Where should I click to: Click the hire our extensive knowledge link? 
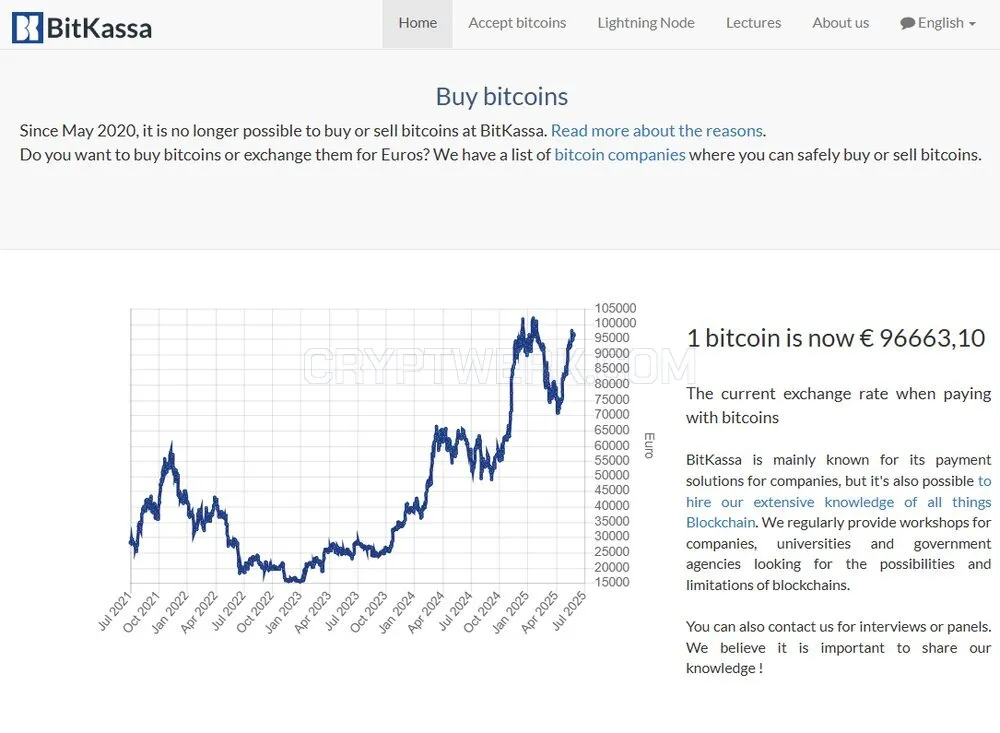coord(839,501)
